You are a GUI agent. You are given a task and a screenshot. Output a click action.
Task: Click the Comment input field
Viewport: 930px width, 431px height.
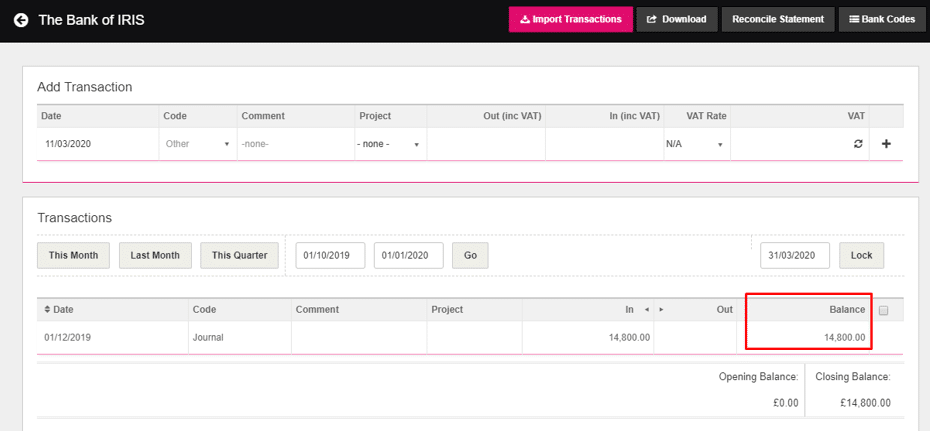pos(295,144)
